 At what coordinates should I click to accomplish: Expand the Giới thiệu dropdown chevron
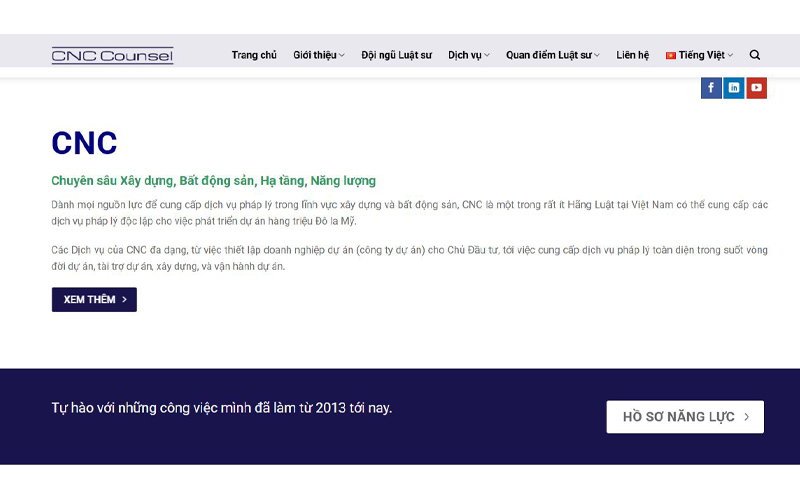[342, 56]
